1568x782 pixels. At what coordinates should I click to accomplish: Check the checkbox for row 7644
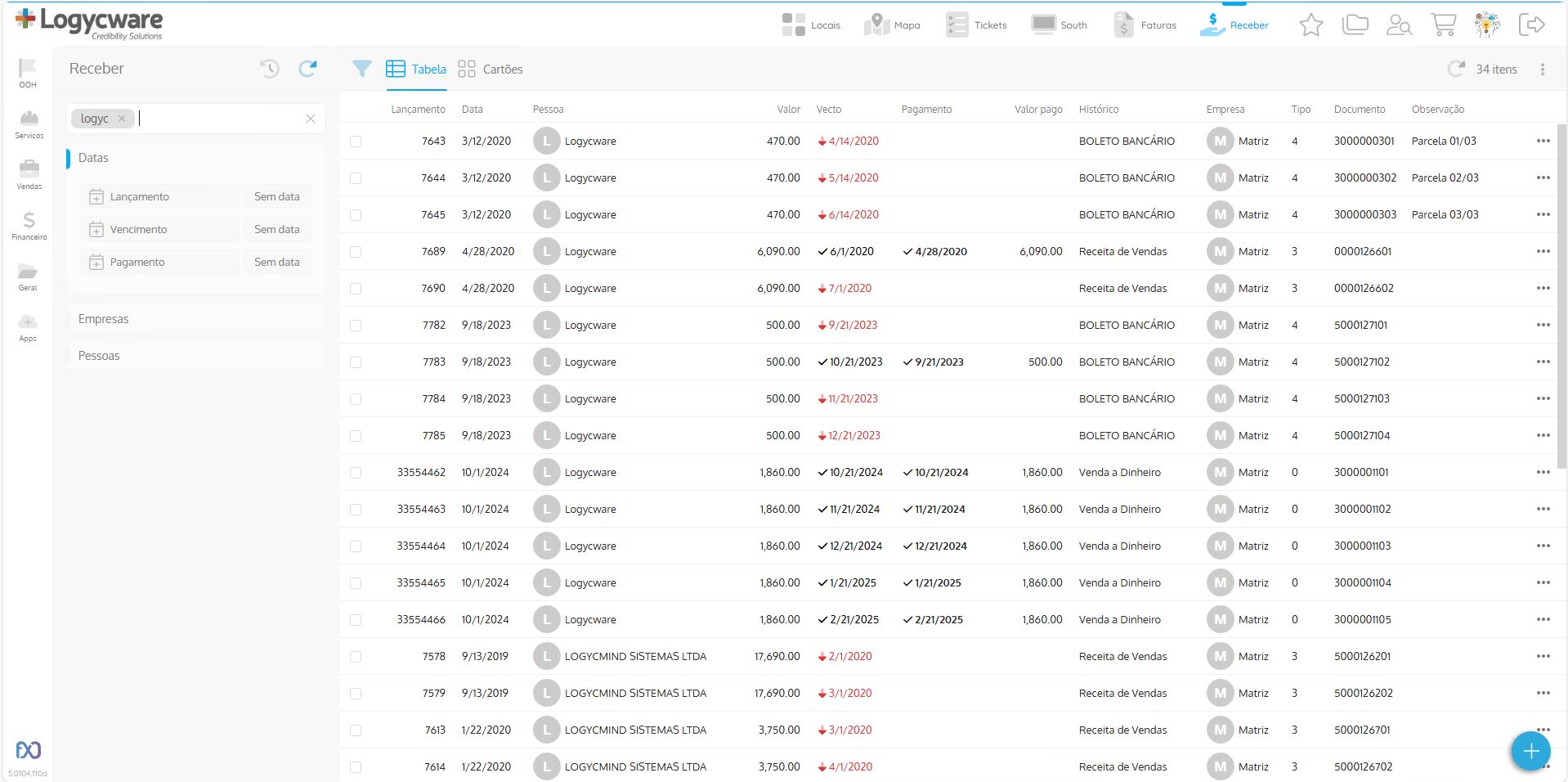pyautogui.click(x=356, y=178)
